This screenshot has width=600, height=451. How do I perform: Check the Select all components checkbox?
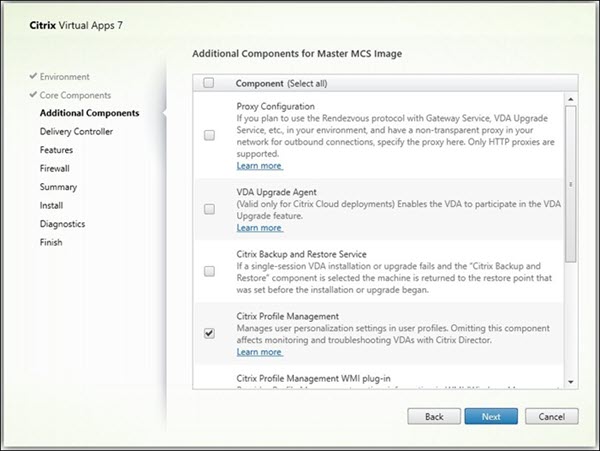click(x=208, y=84)
